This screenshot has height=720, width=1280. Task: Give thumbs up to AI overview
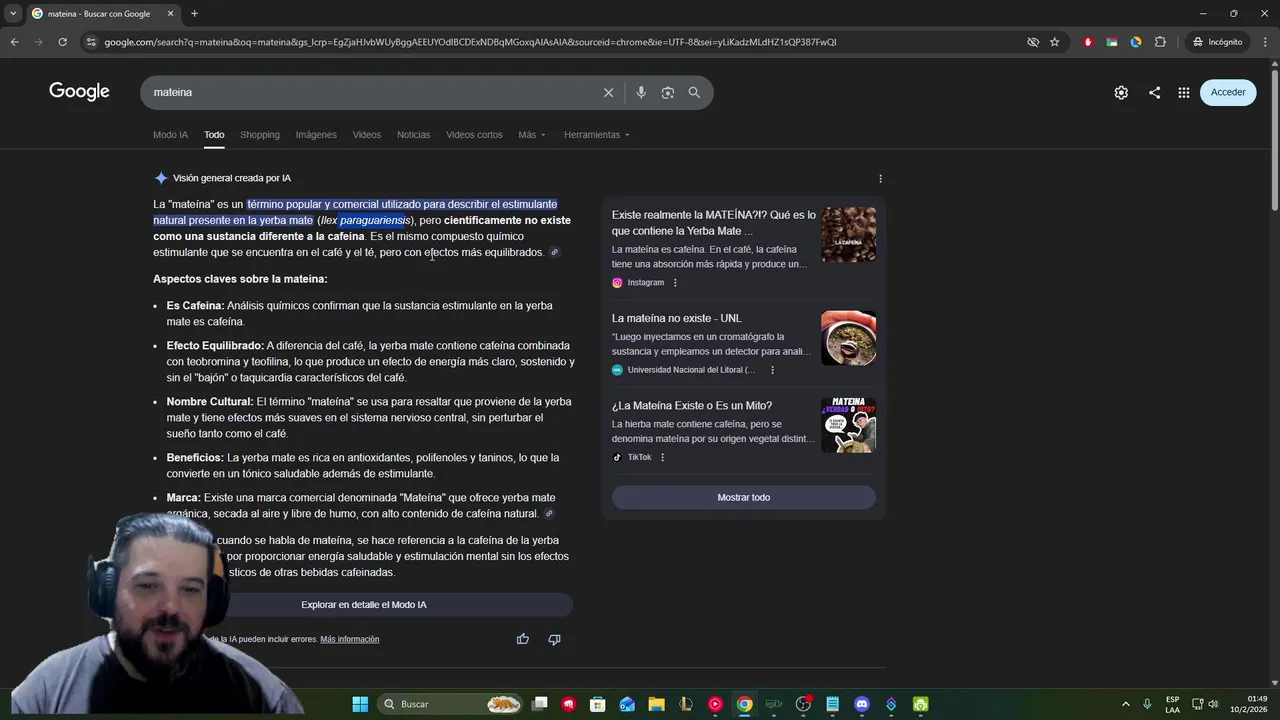[522, 639]
